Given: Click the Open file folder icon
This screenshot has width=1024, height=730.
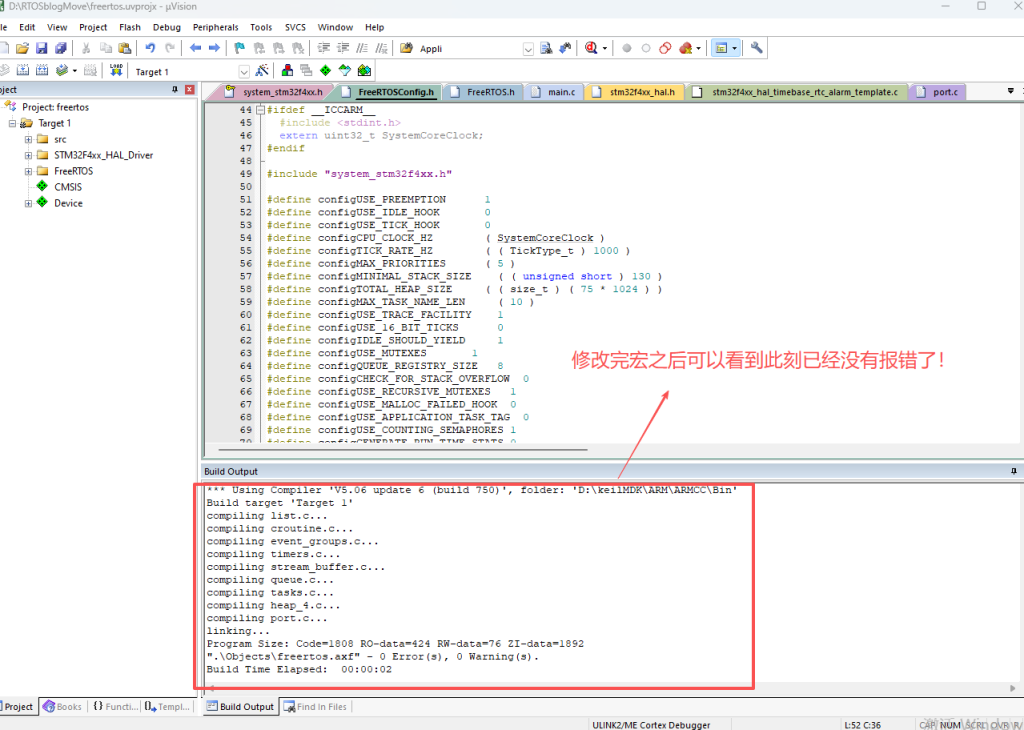Looking at the screenshot, I should (22, 48).
